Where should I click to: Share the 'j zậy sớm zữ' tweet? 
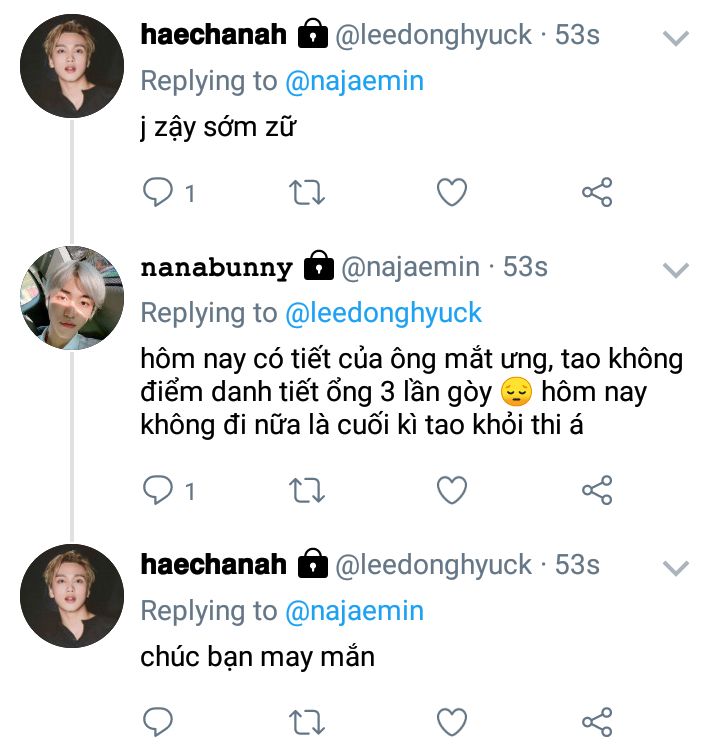click(x=597, y=192)
